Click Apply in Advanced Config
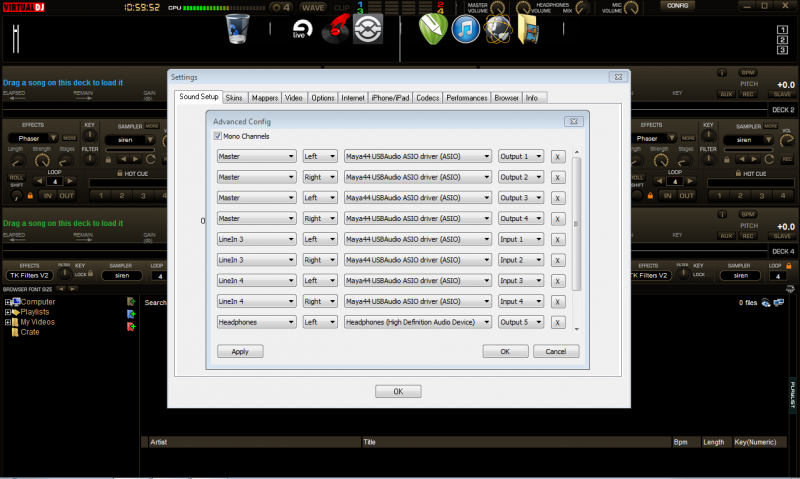The width and height of the screenshot is (800, 479). pos(240,351)
